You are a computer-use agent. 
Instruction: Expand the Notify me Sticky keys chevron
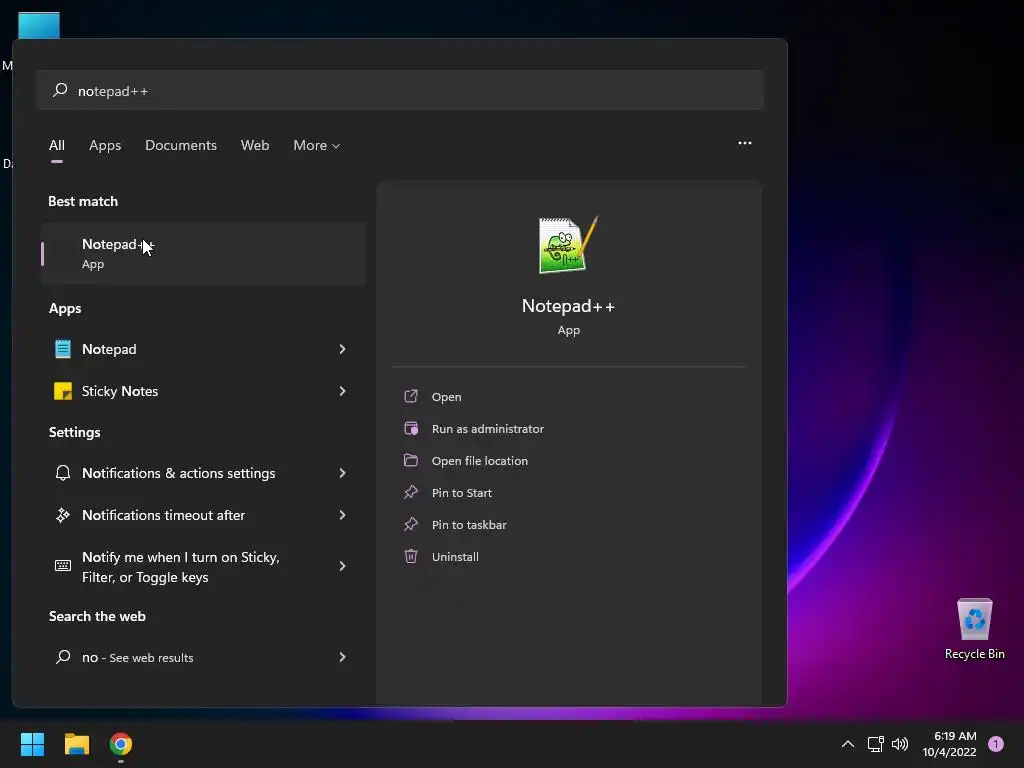(342, 566)
